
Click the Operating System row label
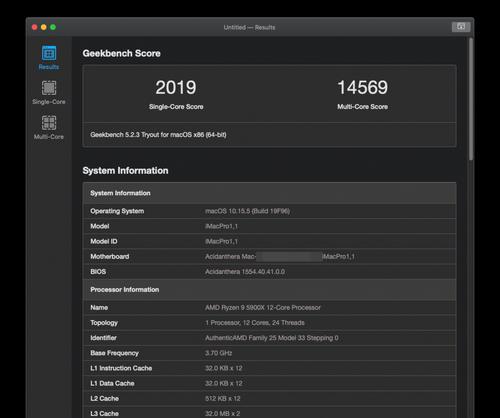click(x=117, y=211)
